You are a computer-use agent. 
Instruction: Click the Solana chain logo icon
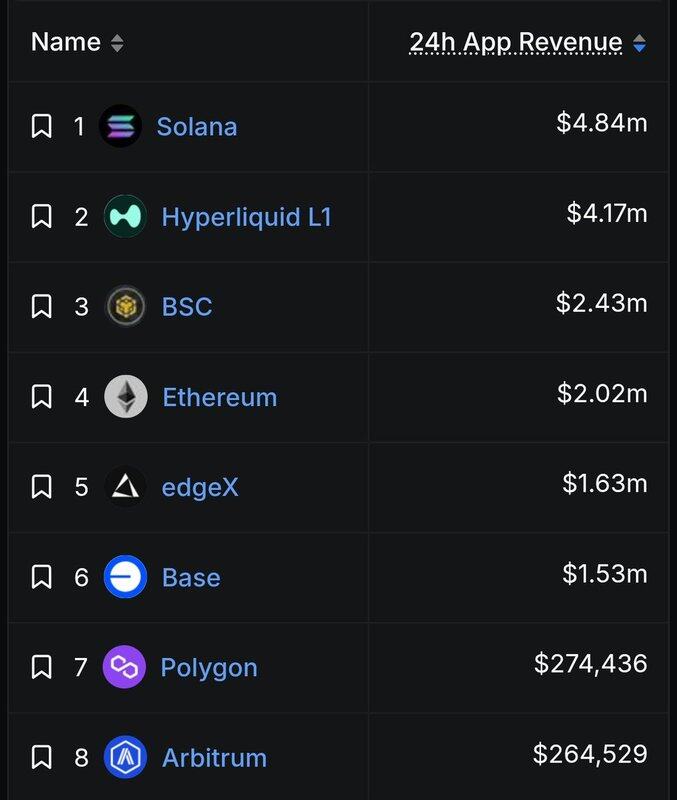point(121,127)
